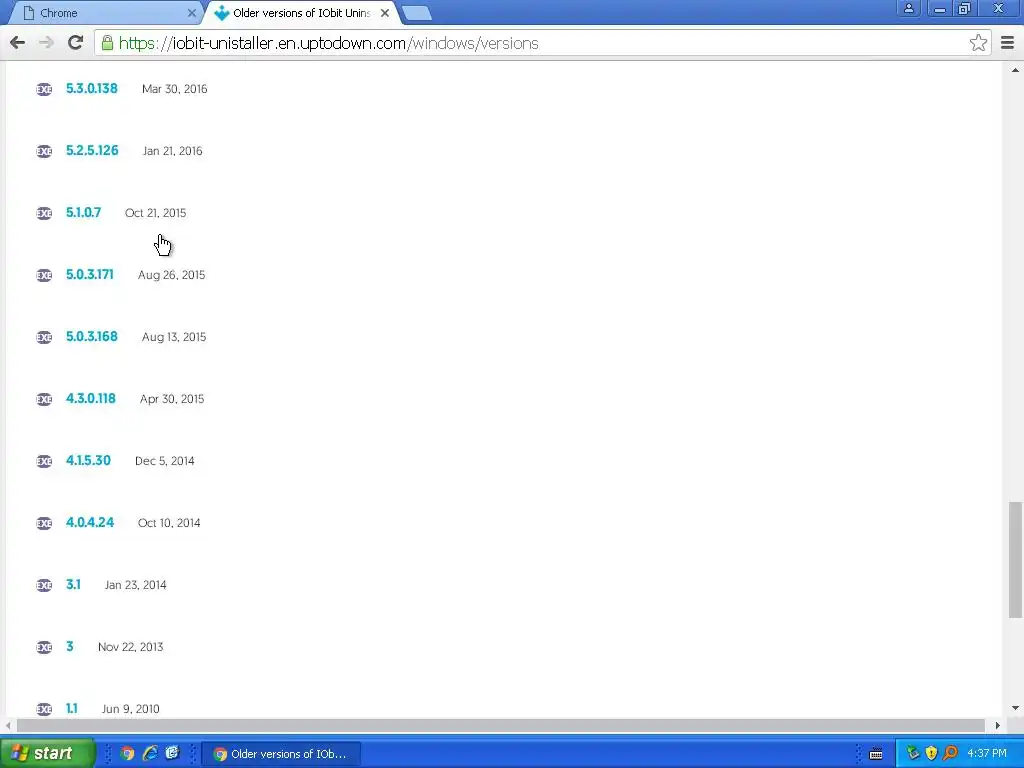Image resolution: width=1024 pixels, height=768 pixels.
Task: Click the vertical scrollbar down arrow
Action: [1015, 708]
